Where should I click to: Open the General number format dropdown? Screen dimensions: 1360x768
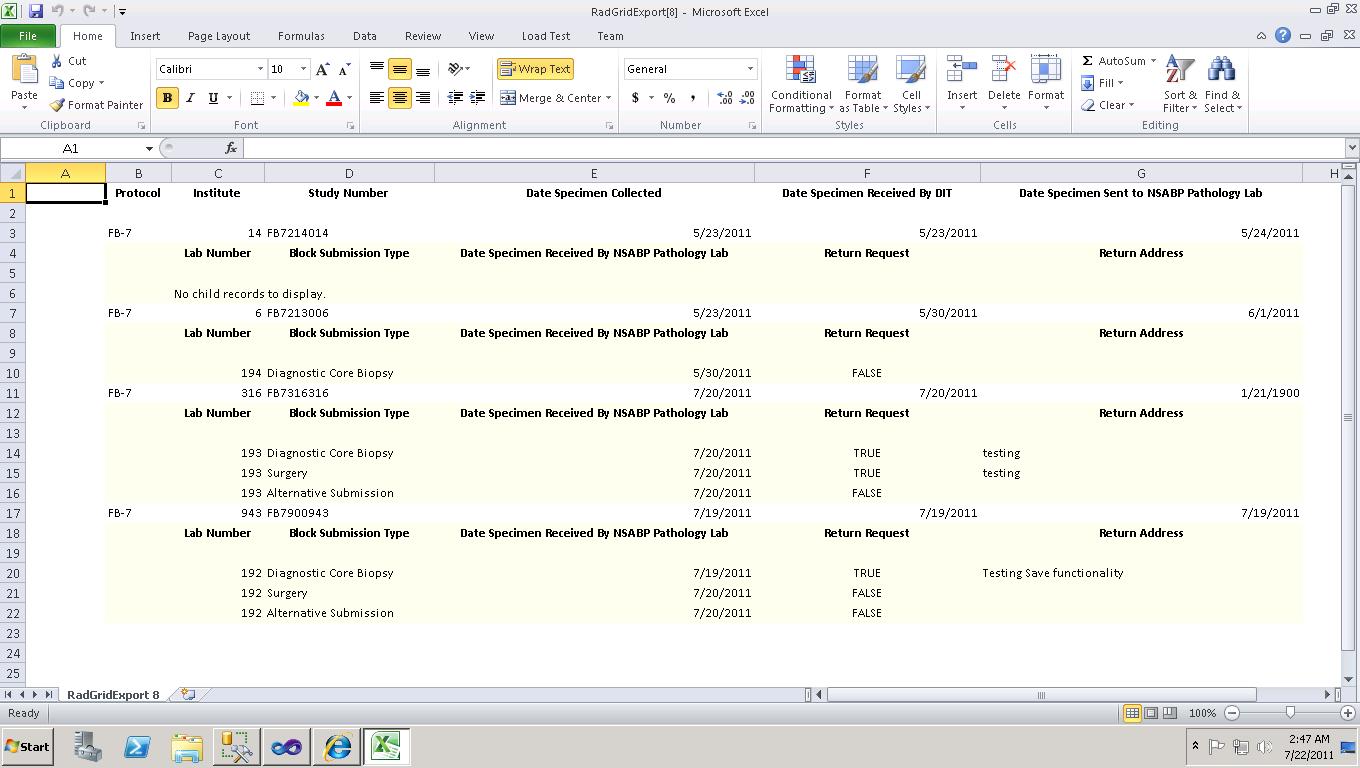(750, 69)
